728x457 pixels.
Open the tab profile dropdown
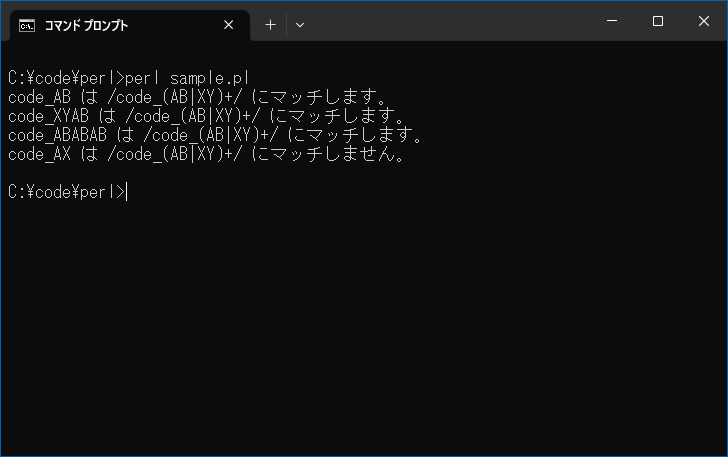tap(300, 25)
